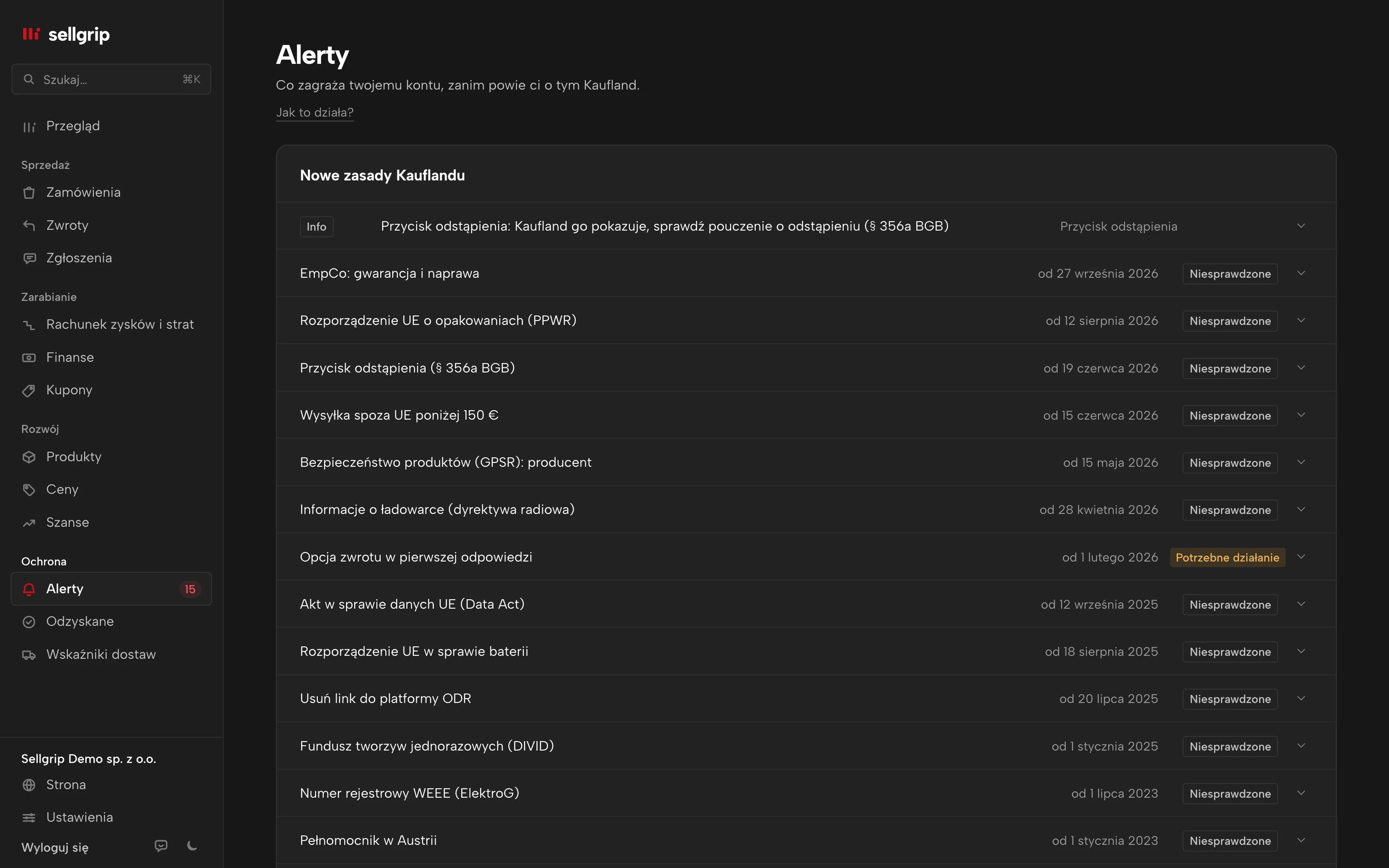Click Niesprawdzone badge for Pełnomocnik w Austrii
This screenshot has width=1389, height=868.
[1230, 841]
